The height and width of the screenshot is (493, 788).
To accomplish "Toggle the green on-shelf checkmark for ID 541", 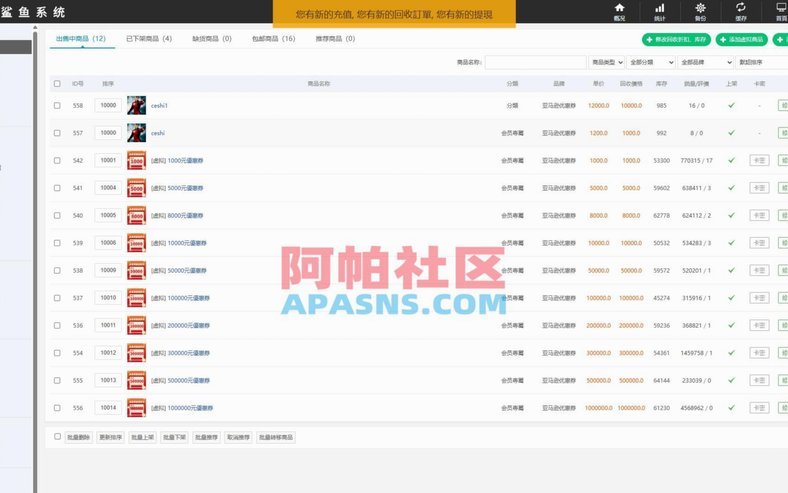I will [x=731, y=188].
